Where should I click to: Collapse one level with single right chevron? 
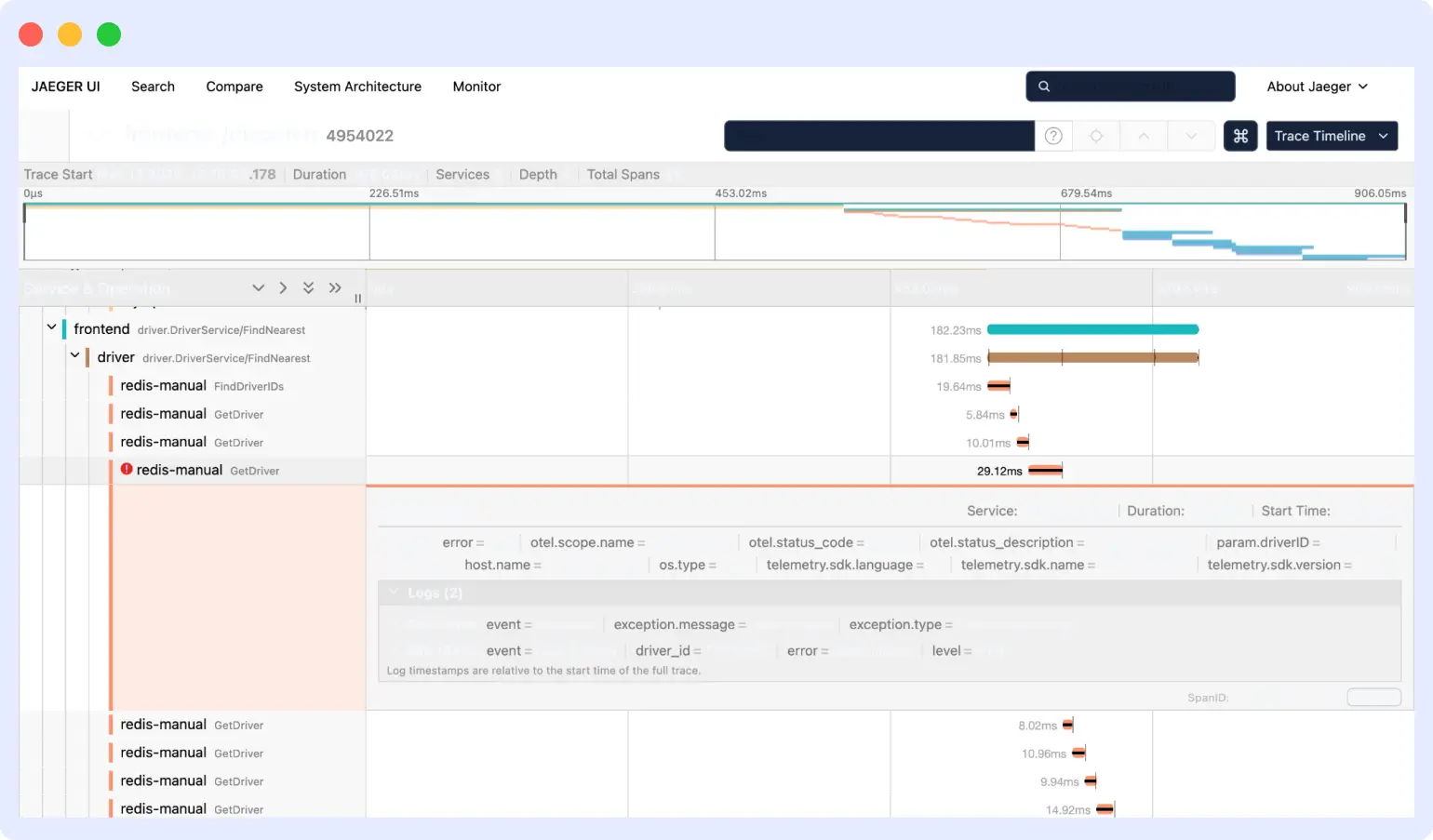[x=283, y=288]
